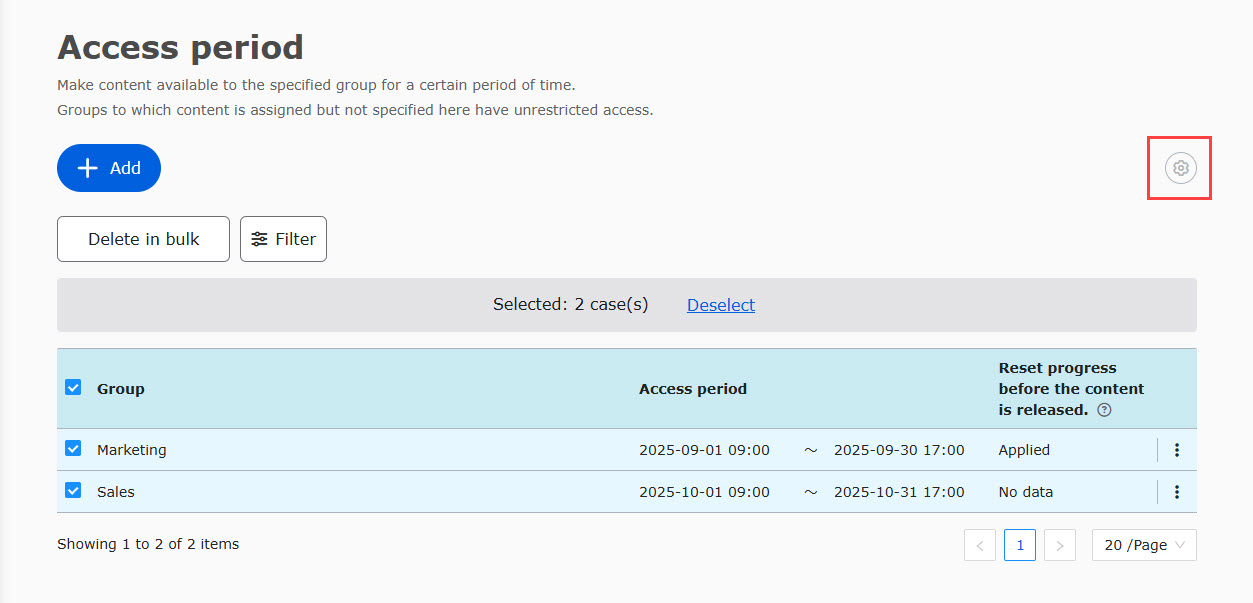This screenshot has height=603, width=1253.
Task: Open the Sales row three-dot menu
Action: pos(1176,492)
